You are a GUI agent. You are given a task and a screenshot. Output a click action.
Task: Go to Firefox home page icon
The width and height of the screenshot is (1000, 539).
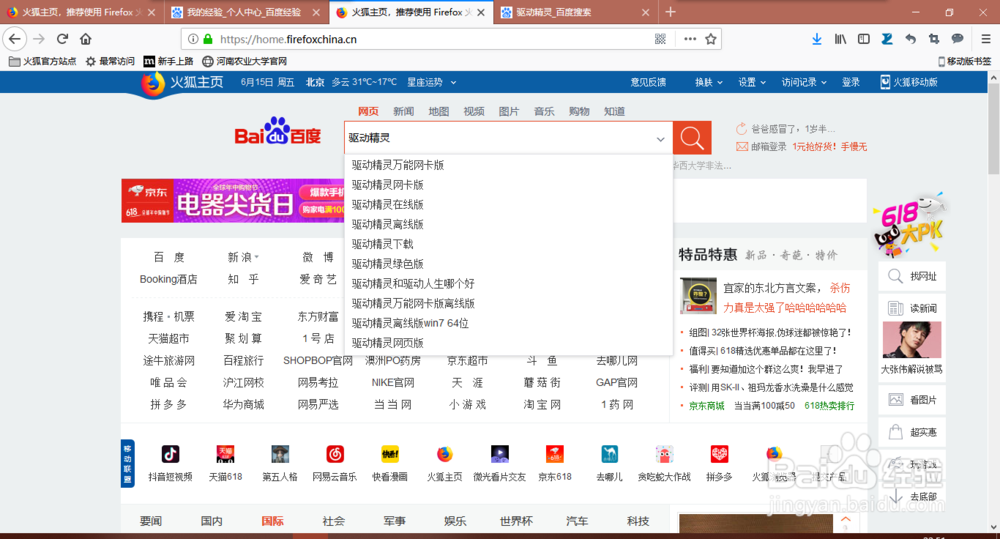[85, 39]
